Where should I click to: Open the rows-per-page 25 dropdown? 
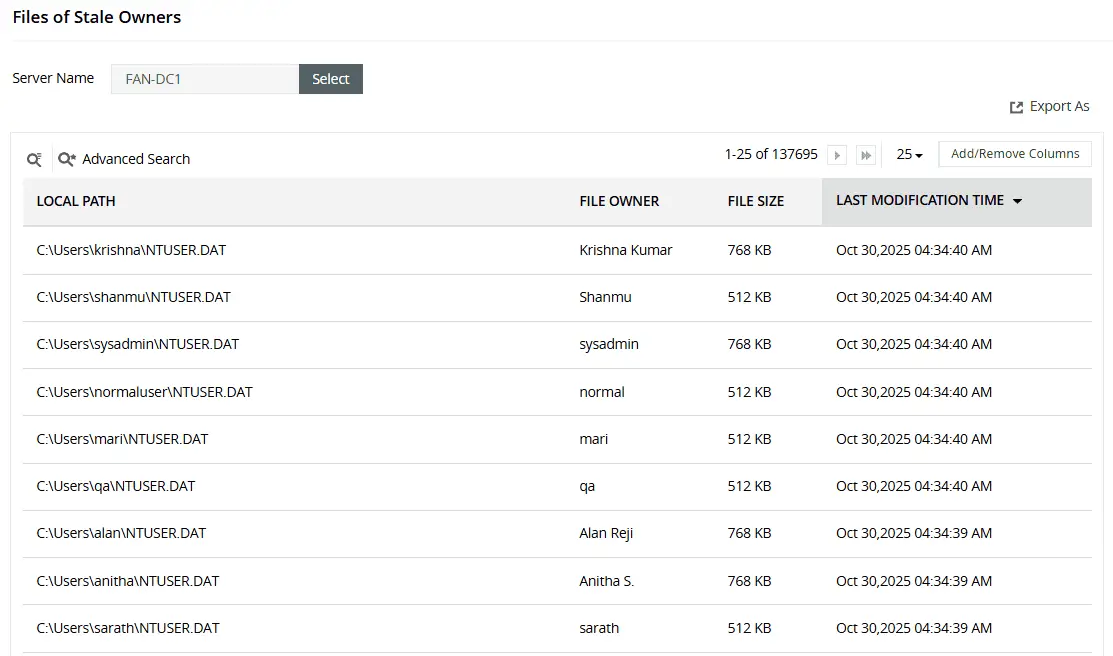[909, 154]
